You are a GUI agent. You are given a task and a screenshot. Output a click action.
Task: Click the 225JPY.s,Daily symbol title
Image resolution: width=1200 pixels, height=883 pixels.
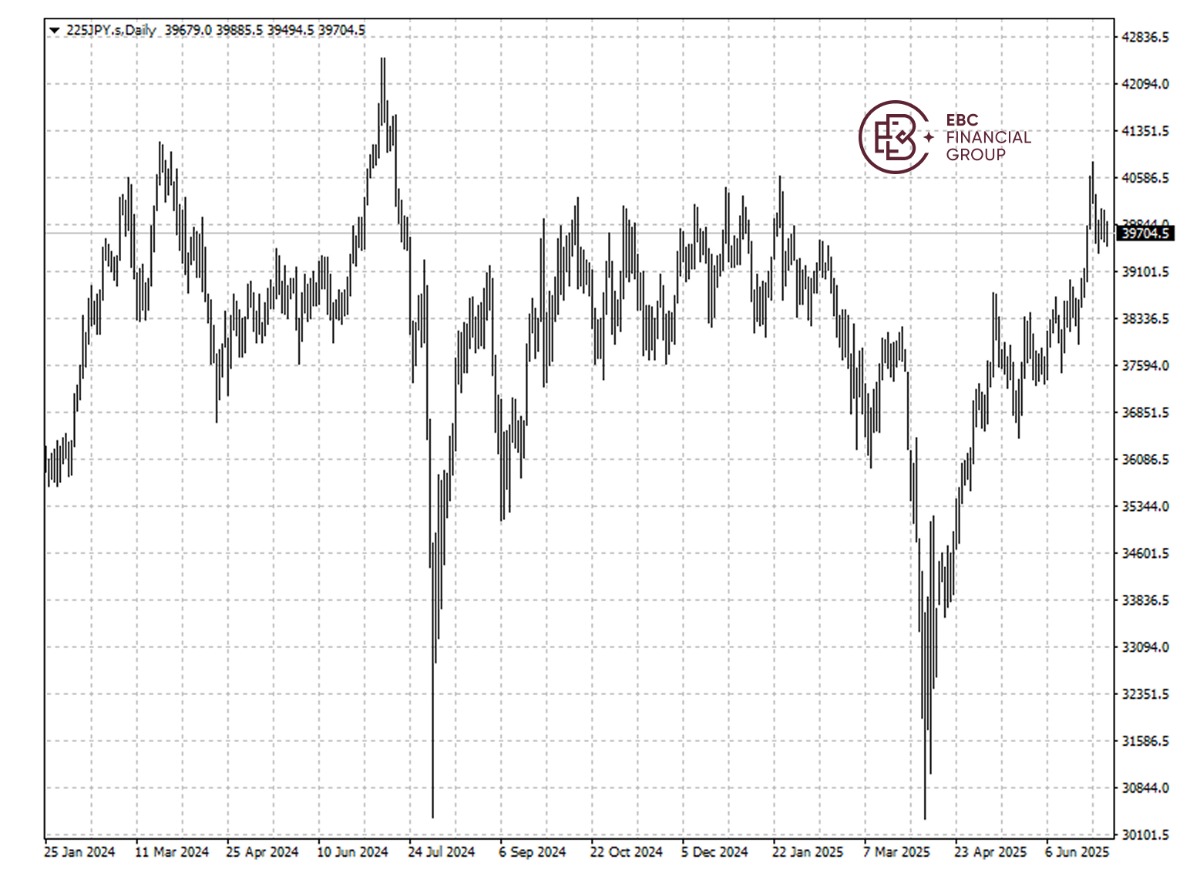[110, 30]
